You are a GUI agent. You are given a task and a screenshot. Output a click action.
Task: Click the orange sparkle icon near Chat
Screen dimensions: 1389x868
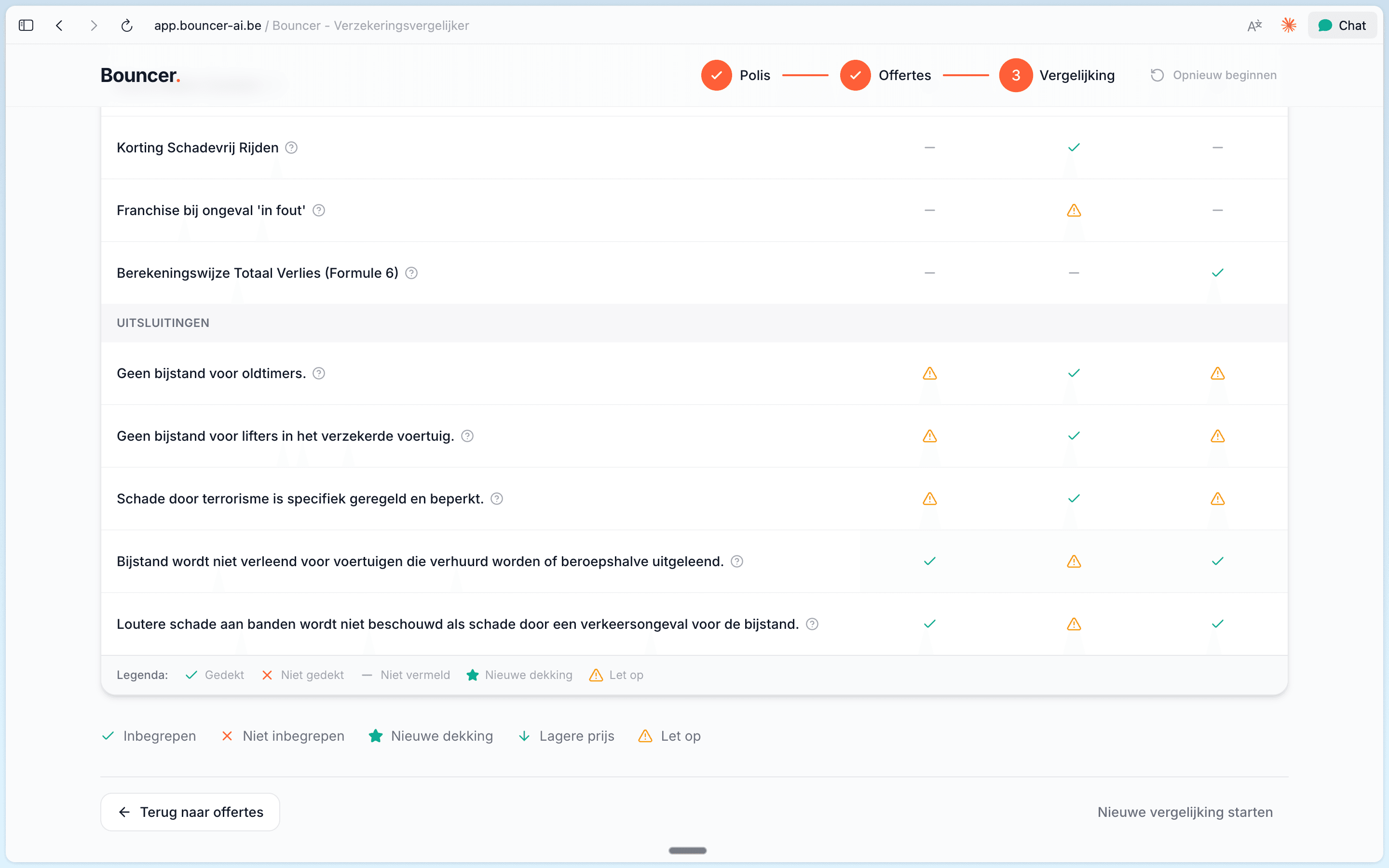(x=1289, y=25)
